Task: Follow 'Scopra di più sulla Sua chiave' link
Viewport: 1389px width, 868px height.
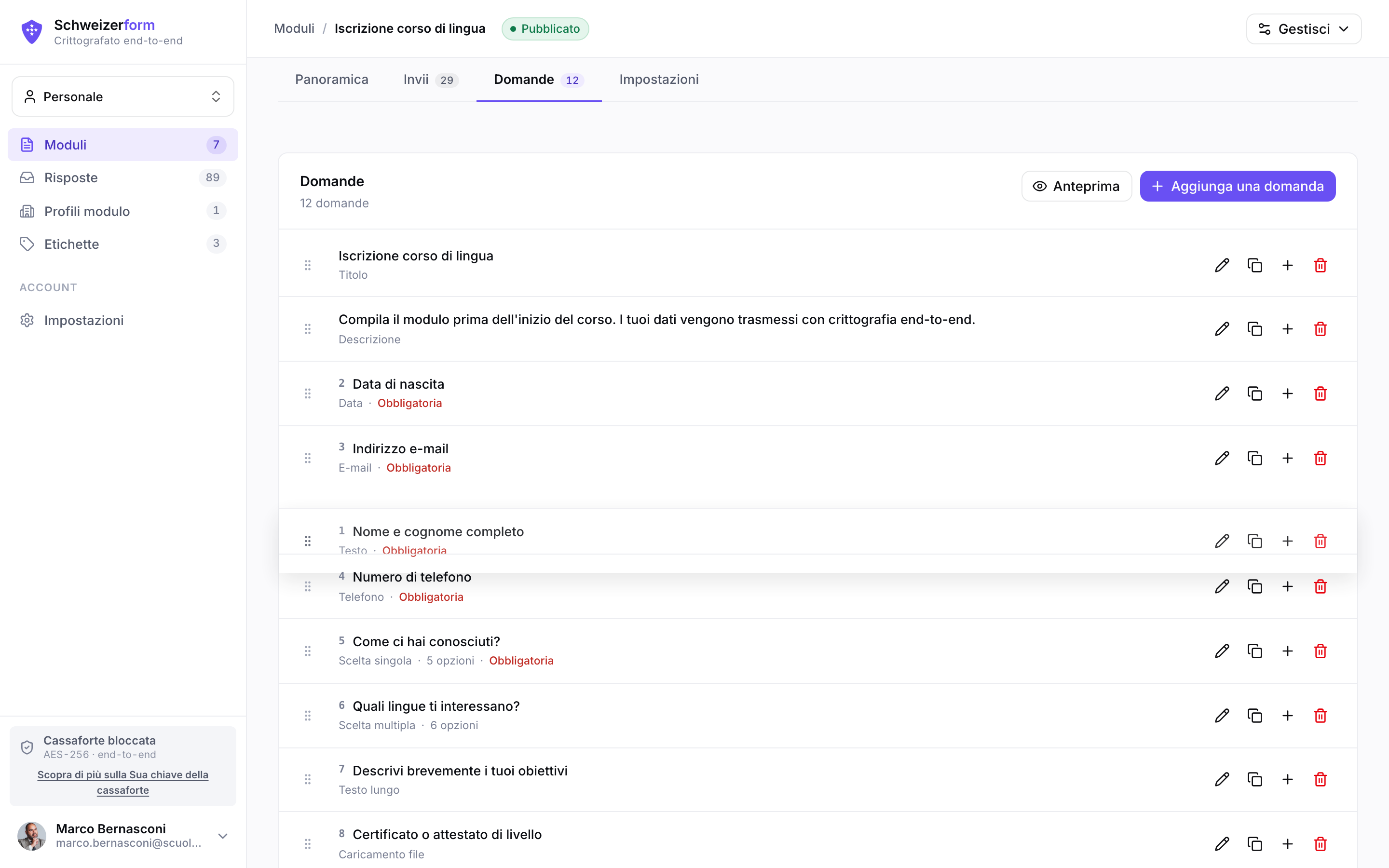Action: pyautogui.click(x=123, y=782)
